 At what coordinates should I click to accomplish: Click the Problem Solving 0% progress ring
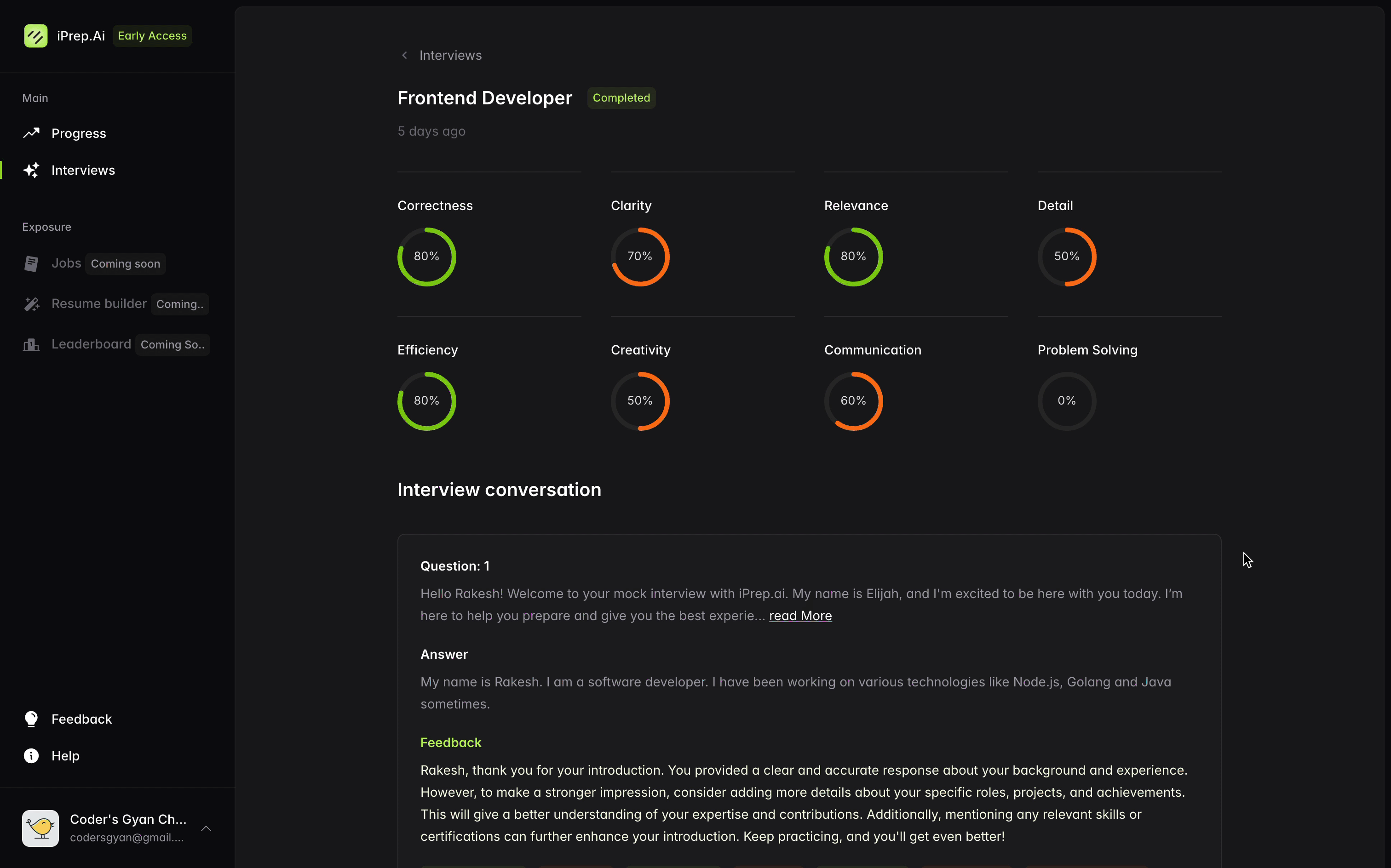tap(1067, 401)
